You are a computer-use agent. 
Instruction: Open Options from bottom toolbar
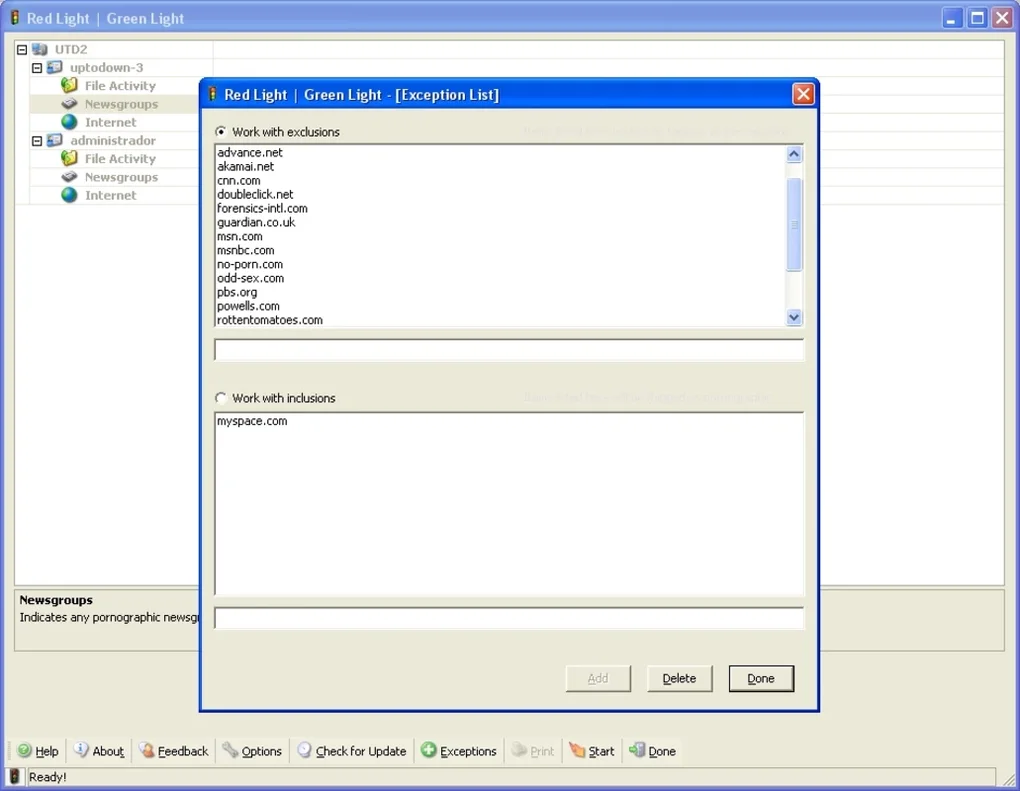click(x=262, y=751)
